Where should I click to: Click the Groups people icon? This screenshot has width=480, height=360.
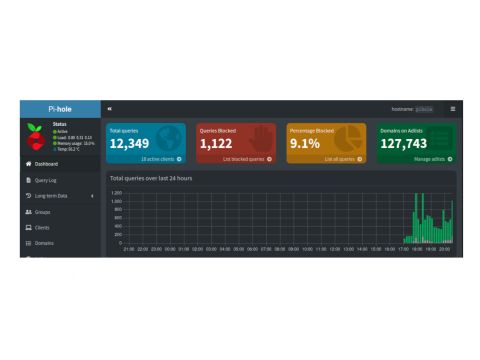point(29,212)
